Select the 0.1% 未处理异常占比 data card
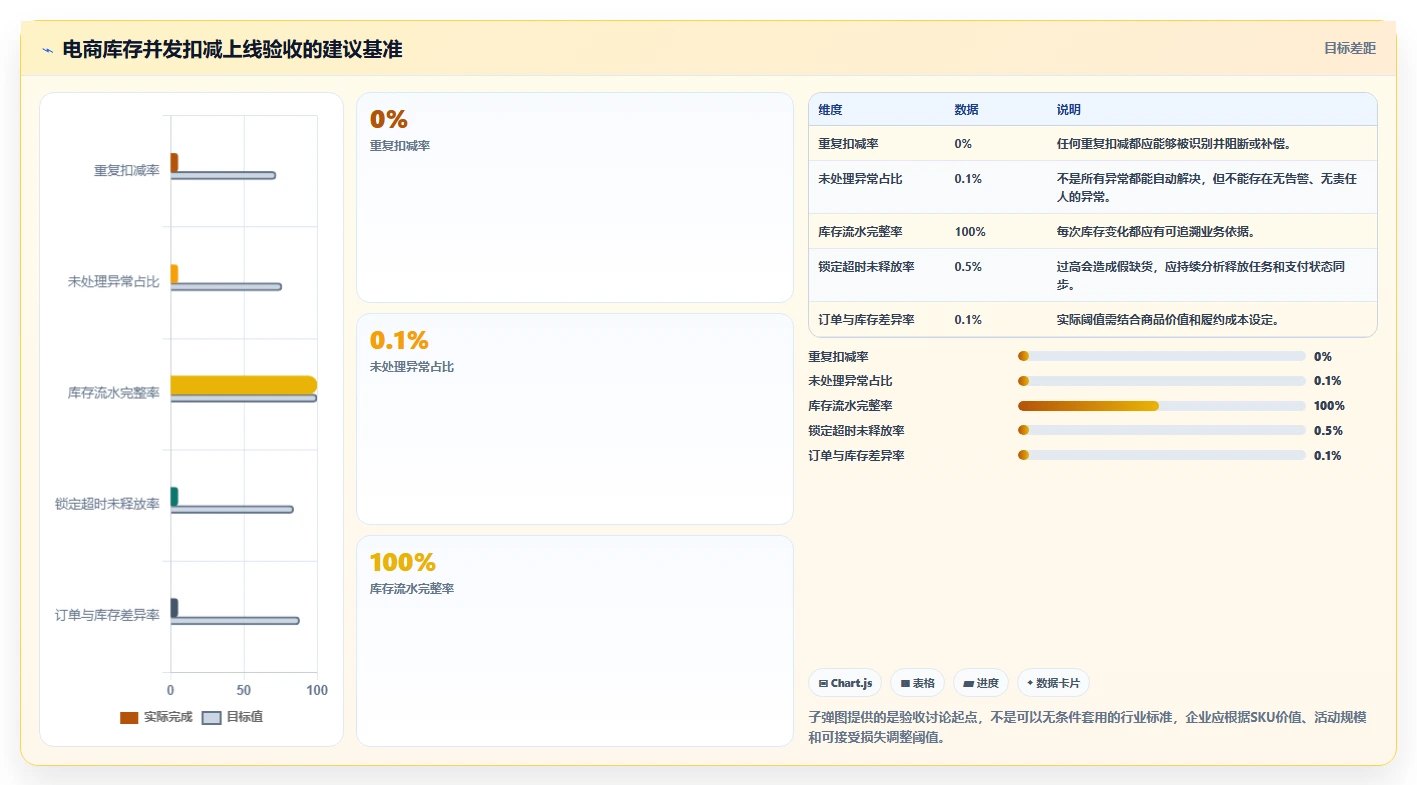Screen dimensions: 1417x785 [575, 419]
